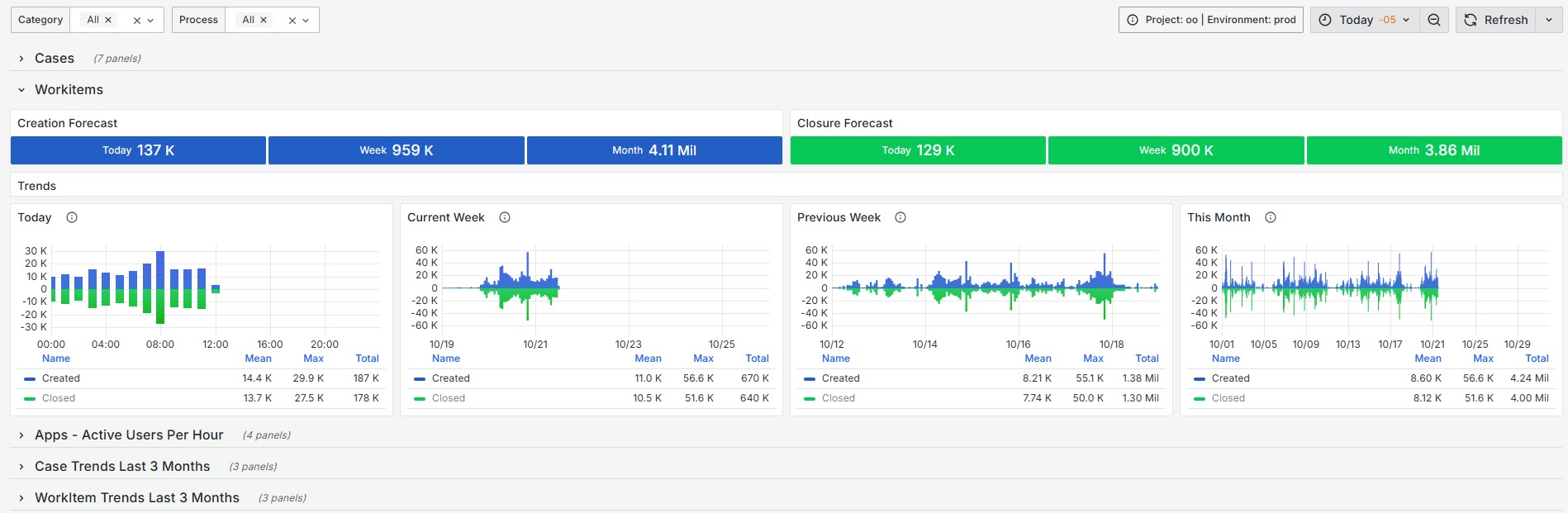
Task: Open the refresh interval dropdown arrow
Action: (1549, 20)
